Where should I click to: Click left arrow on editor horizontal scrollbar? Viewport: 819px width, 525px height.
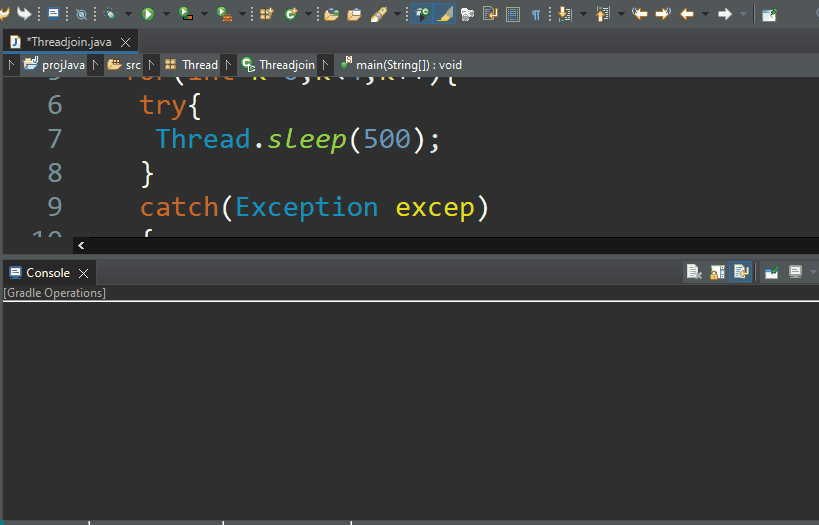81,244
